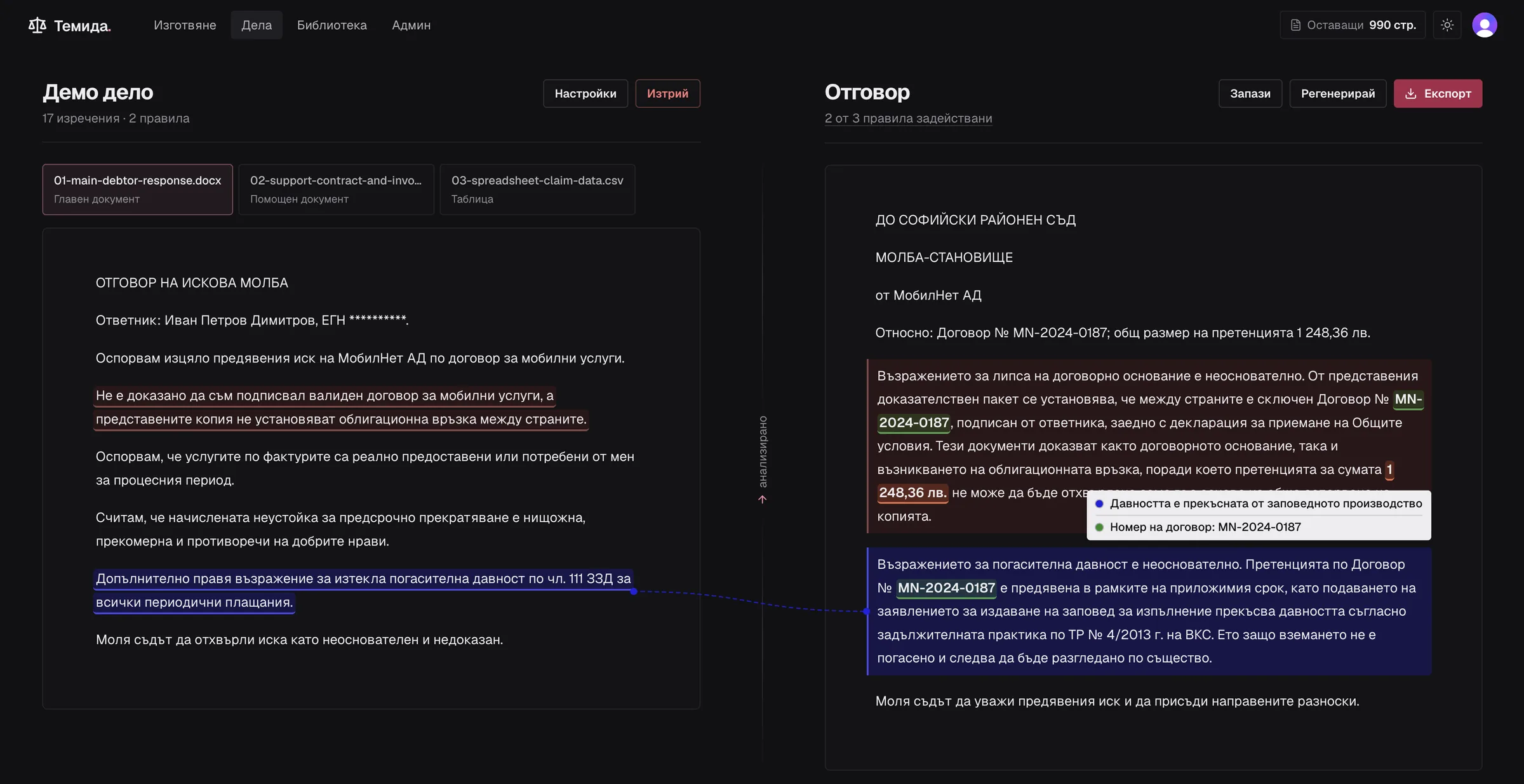Select tooltip item 'Номер на договор: MN-2024-0187'

1198,528
